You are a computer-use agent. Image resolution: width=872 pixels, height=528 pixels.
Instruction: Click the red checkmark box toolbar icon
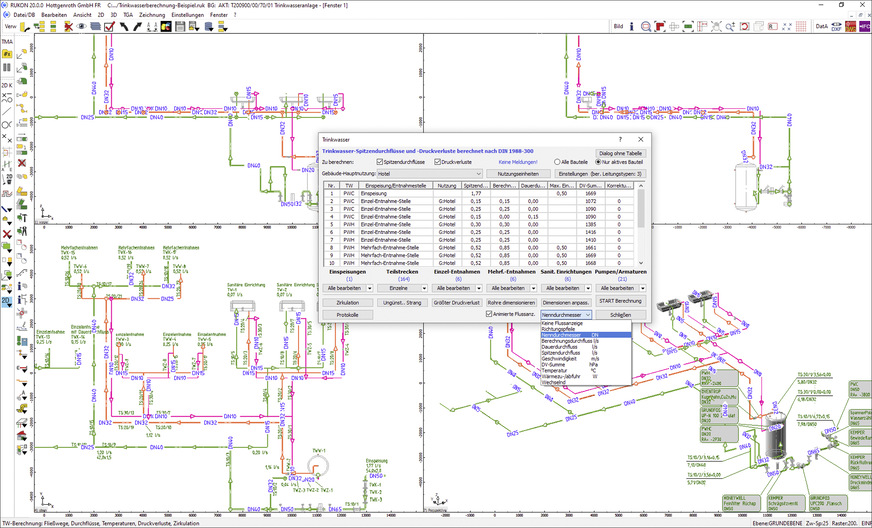coord(108,26)
